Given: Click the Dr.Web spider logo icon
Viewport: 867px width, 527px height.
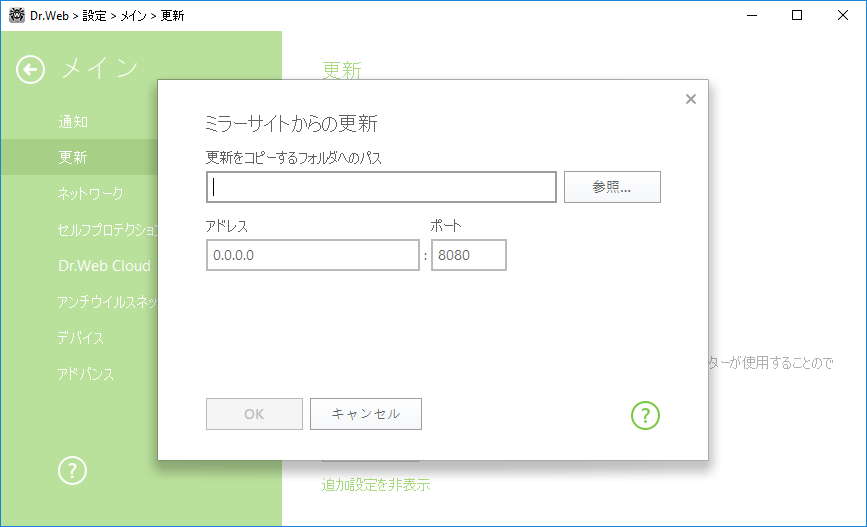Looking at the screenshot, I should pos(17,15).
